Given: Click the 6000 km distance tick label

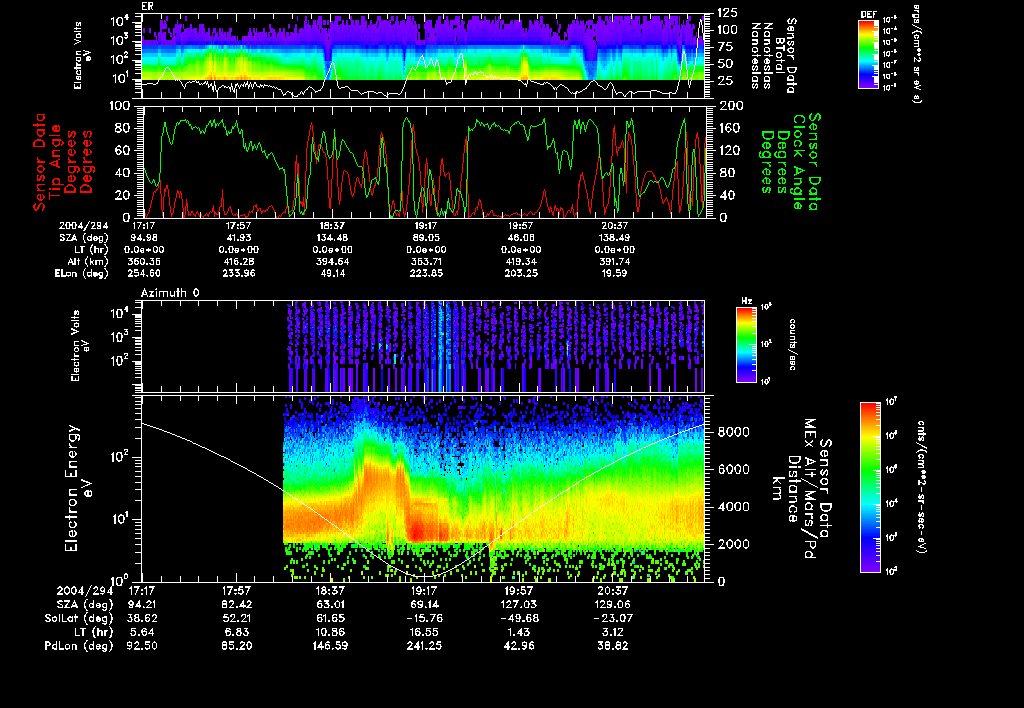Looking at the screenshot, I should pyautogui.click(x=733, y=469).
